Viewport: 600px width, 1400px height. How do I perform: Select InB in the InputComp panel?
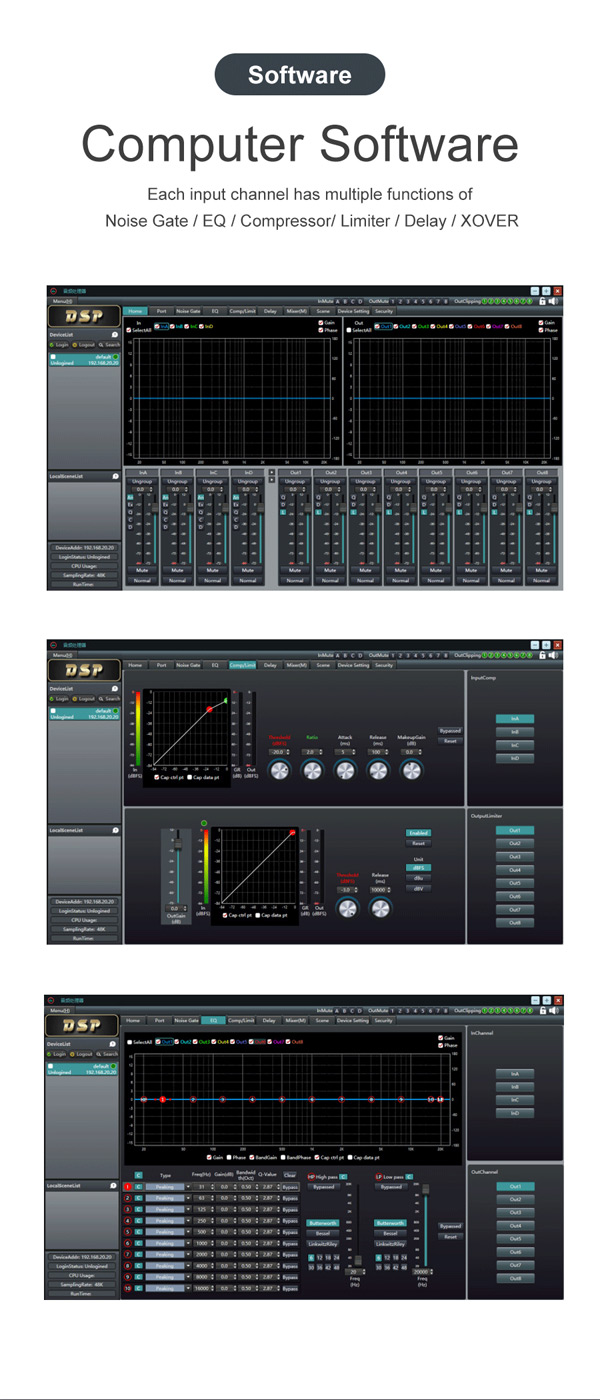click(515, 732)
